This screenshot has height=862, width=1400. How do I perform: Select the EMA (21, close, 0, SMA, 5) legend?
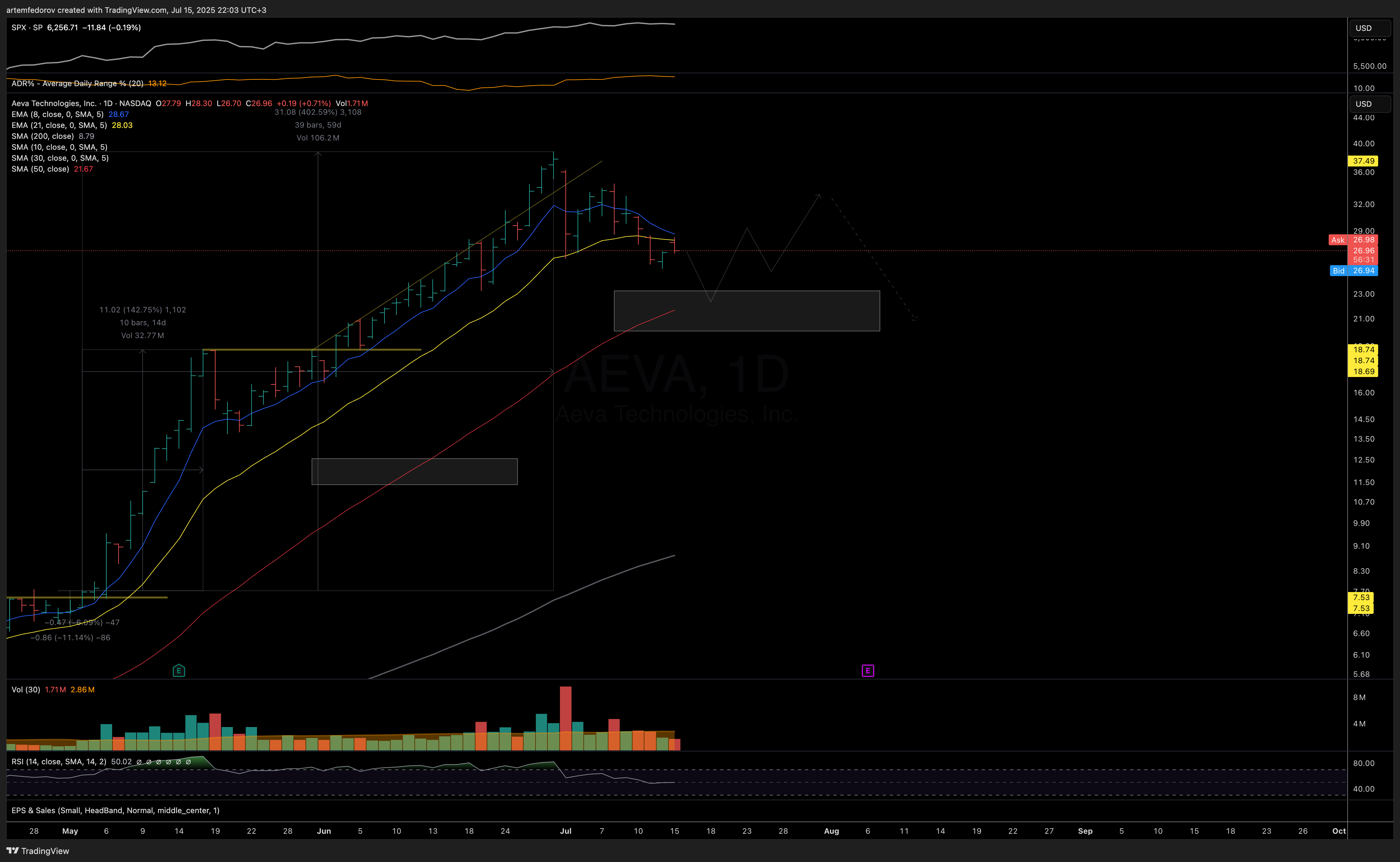pos(59,125)
